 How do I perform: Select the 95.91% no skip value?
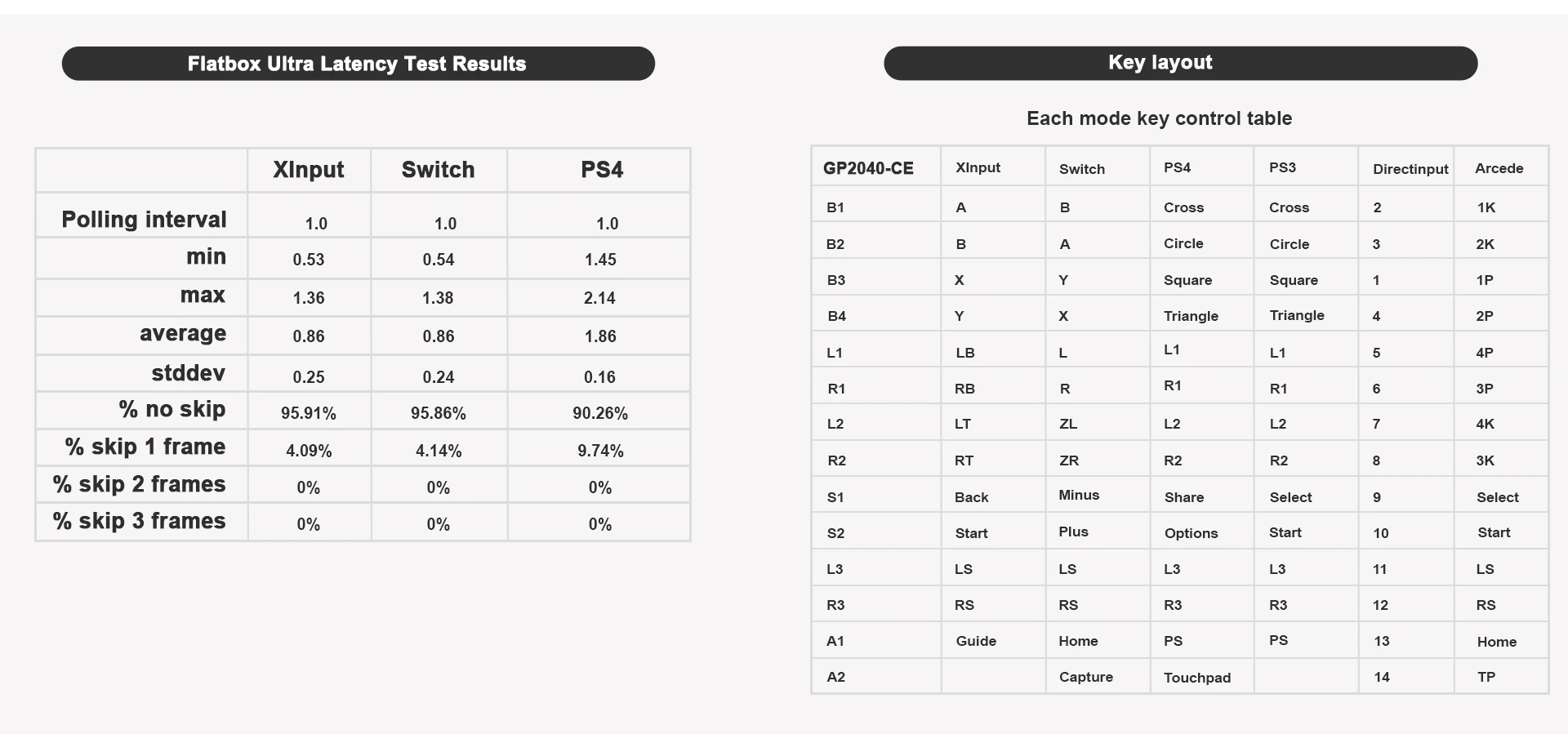pyautogui.click(x=309, y=413)
